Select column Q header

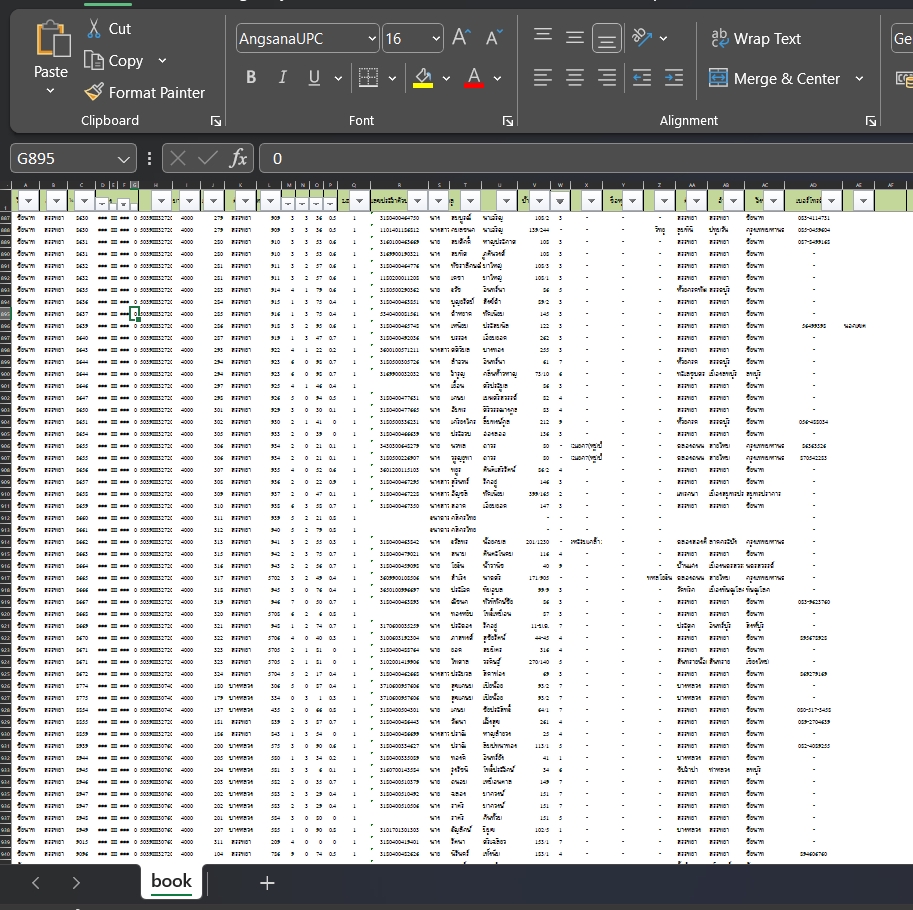tap(353, 185)
